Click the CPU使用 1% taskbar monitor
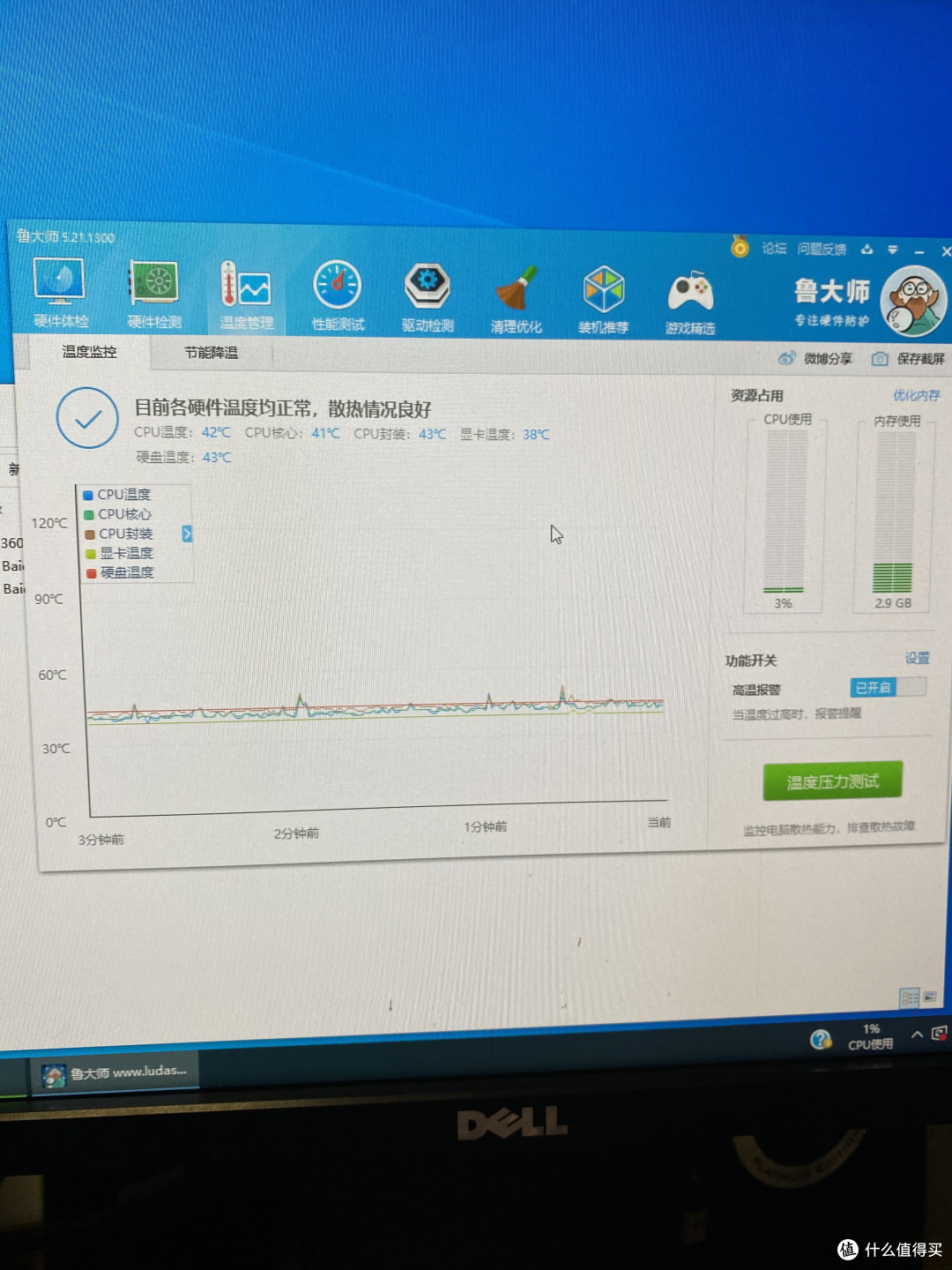Screen dimensions: 952x1270 point(871,1037)
